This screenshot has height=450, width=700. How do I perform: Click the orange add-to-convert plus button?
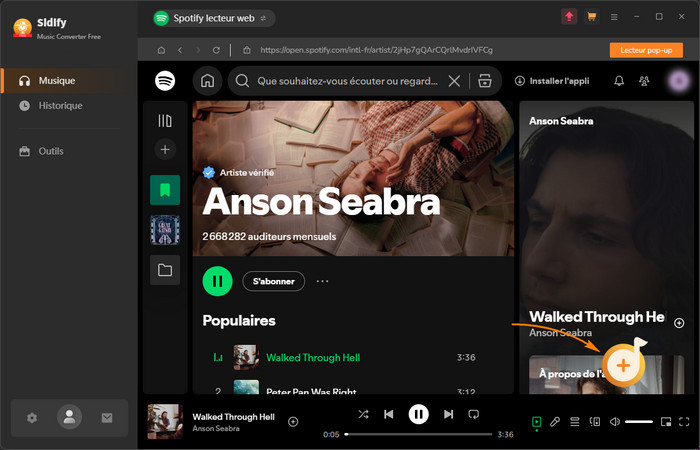[x=623, y=366]
